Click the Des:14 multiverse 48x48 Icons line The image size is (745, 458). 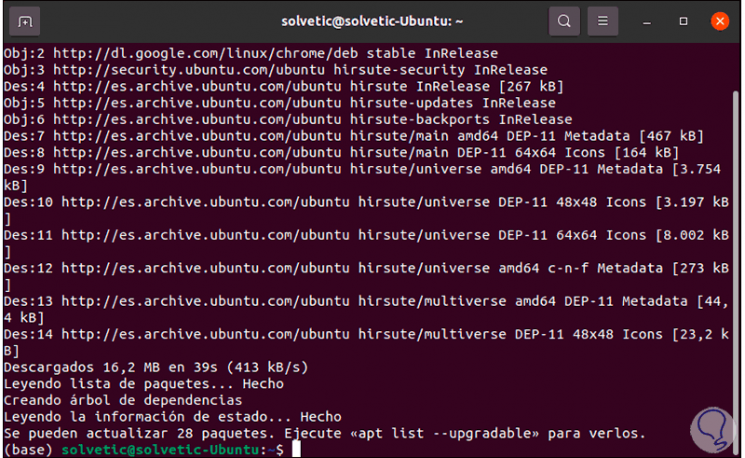pyautogui.click(x=366, y=342)
